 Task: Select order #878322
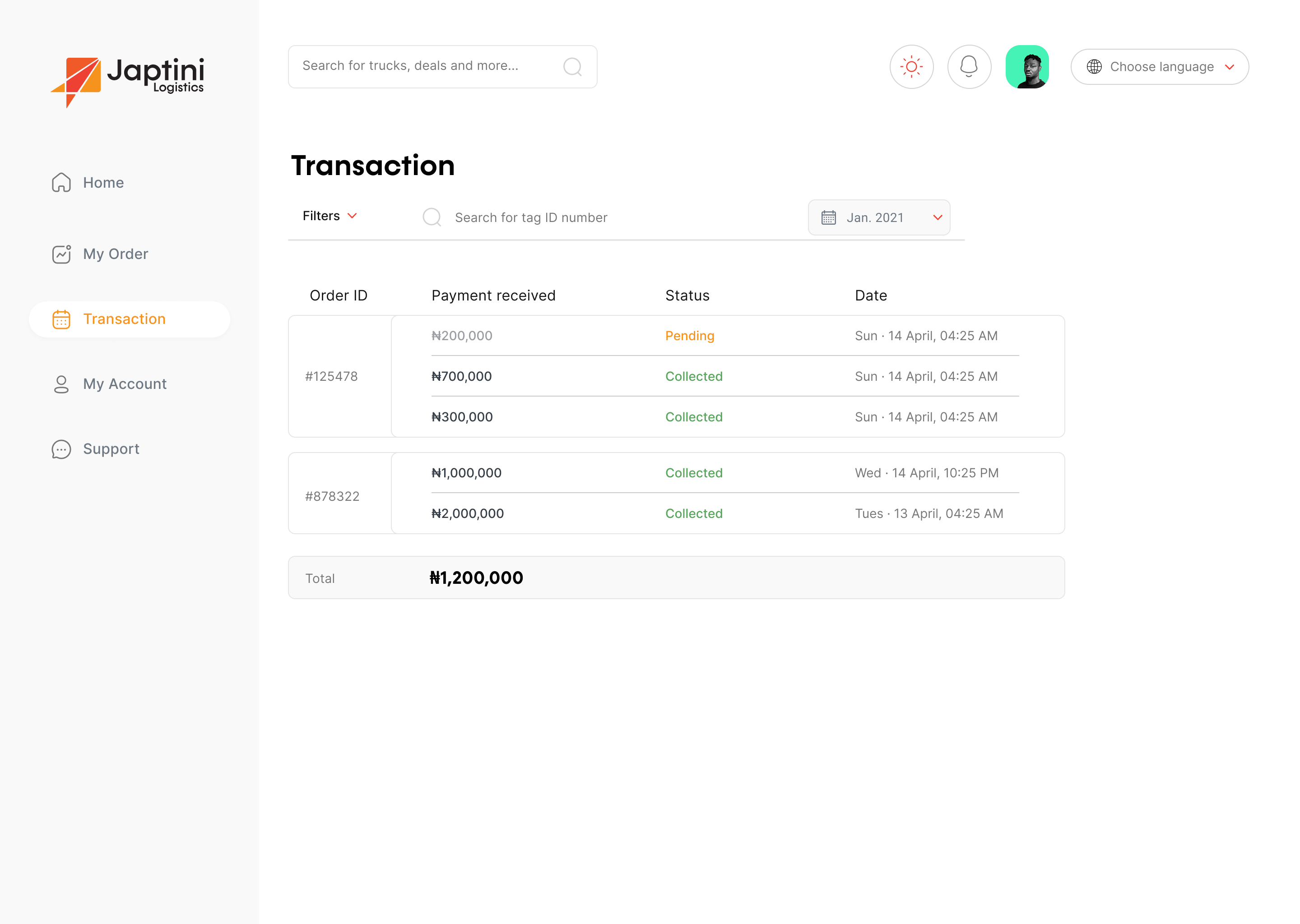pyautogui.click(x=332, y=497)
